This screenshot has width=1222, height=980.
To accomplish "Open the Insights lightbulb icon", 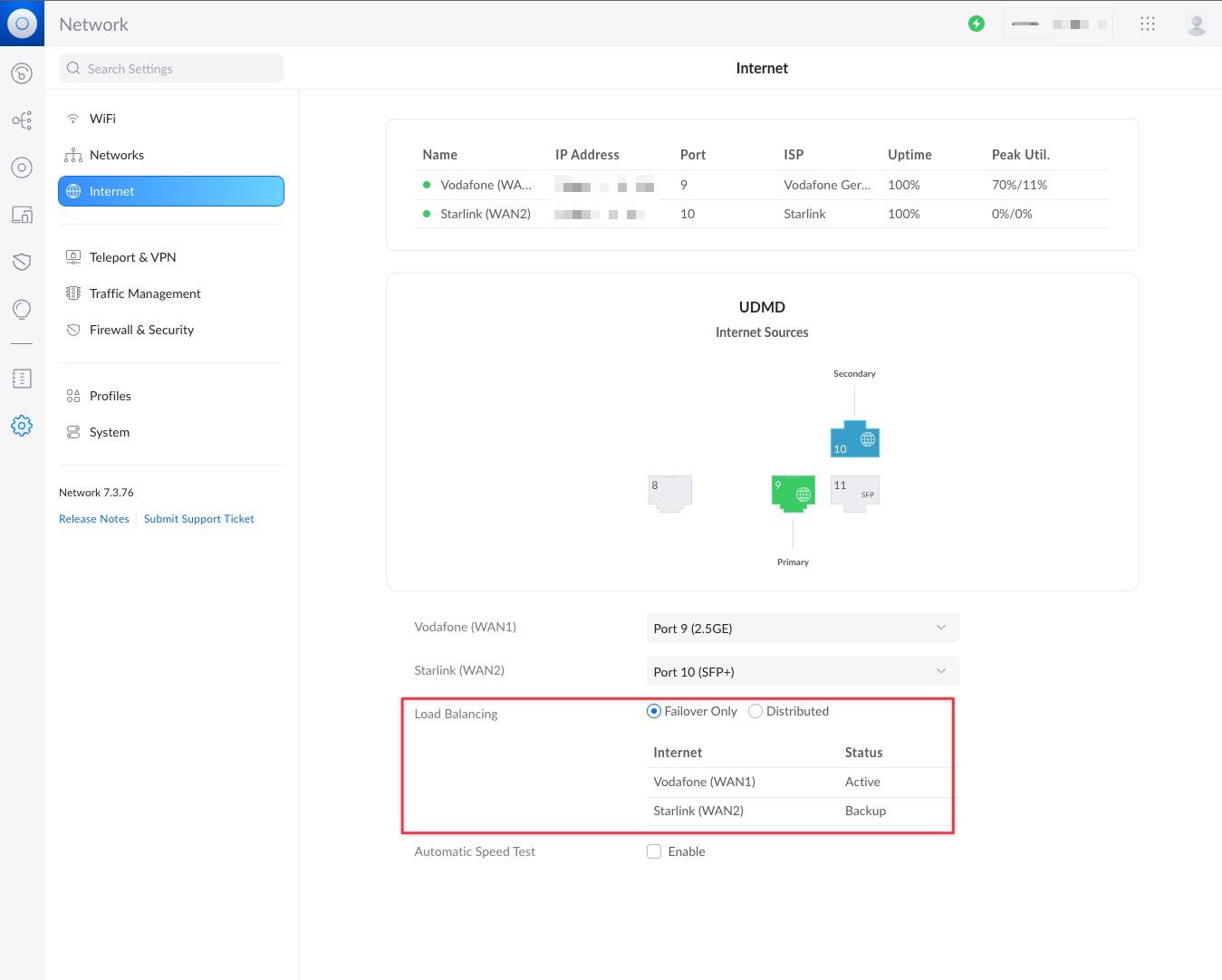I will coord(22,310).
